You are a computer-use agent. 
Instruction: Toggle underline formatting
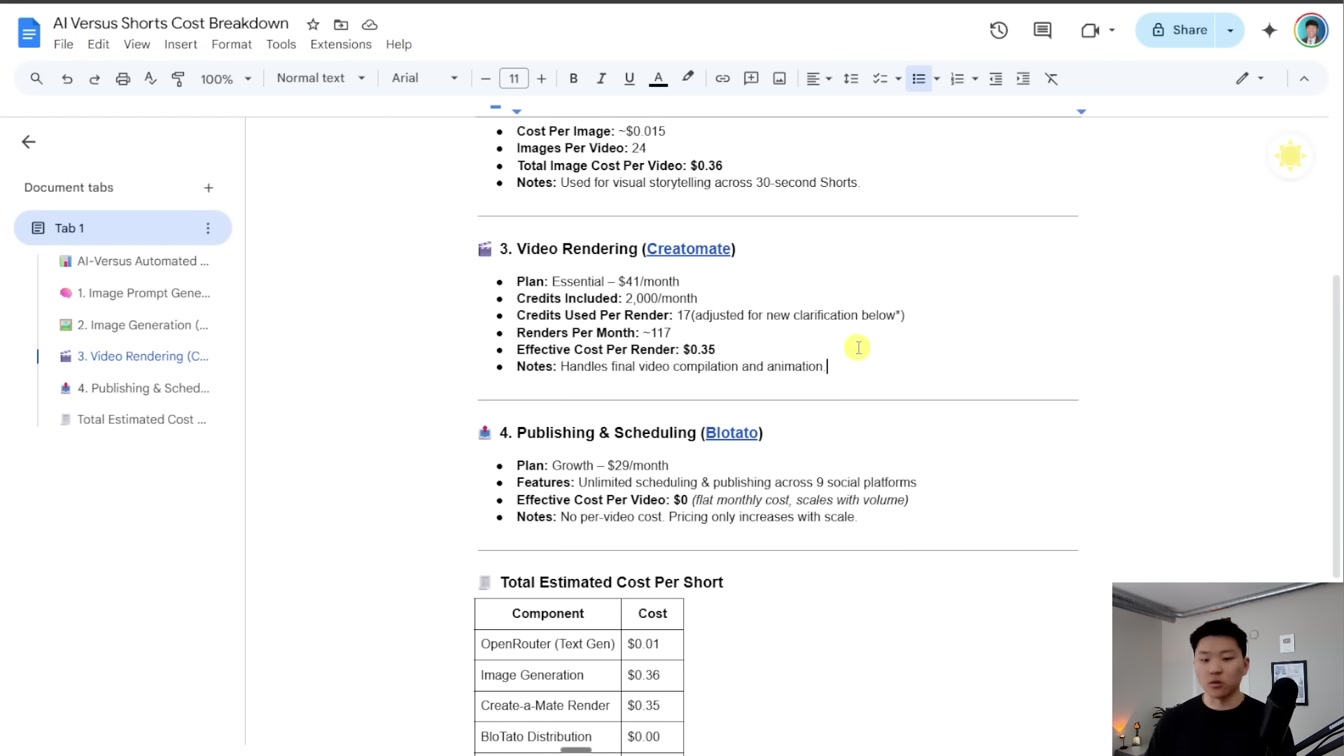tap(629, 78)
